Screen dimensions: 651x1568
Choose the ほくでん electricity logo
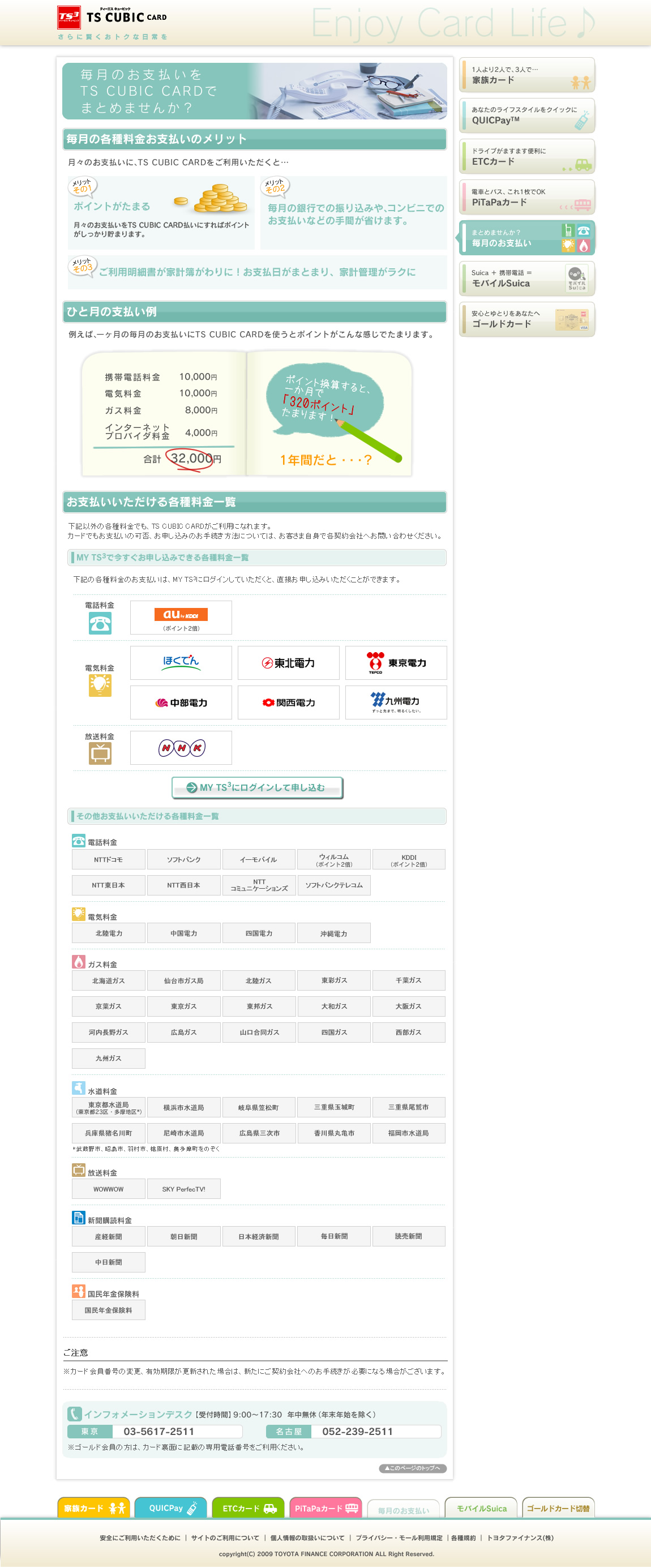181,663
